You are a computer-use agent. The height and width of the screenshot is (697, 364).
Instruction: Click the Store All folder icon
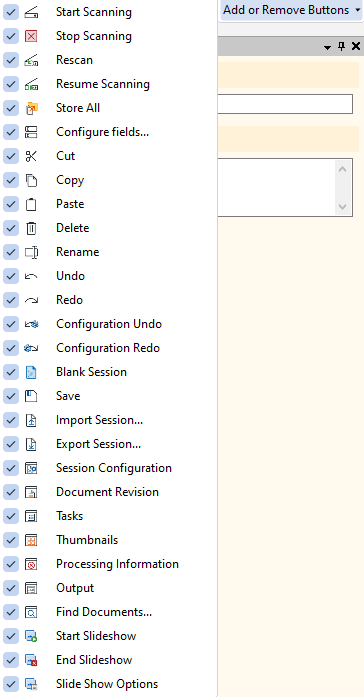pos(31,108)
